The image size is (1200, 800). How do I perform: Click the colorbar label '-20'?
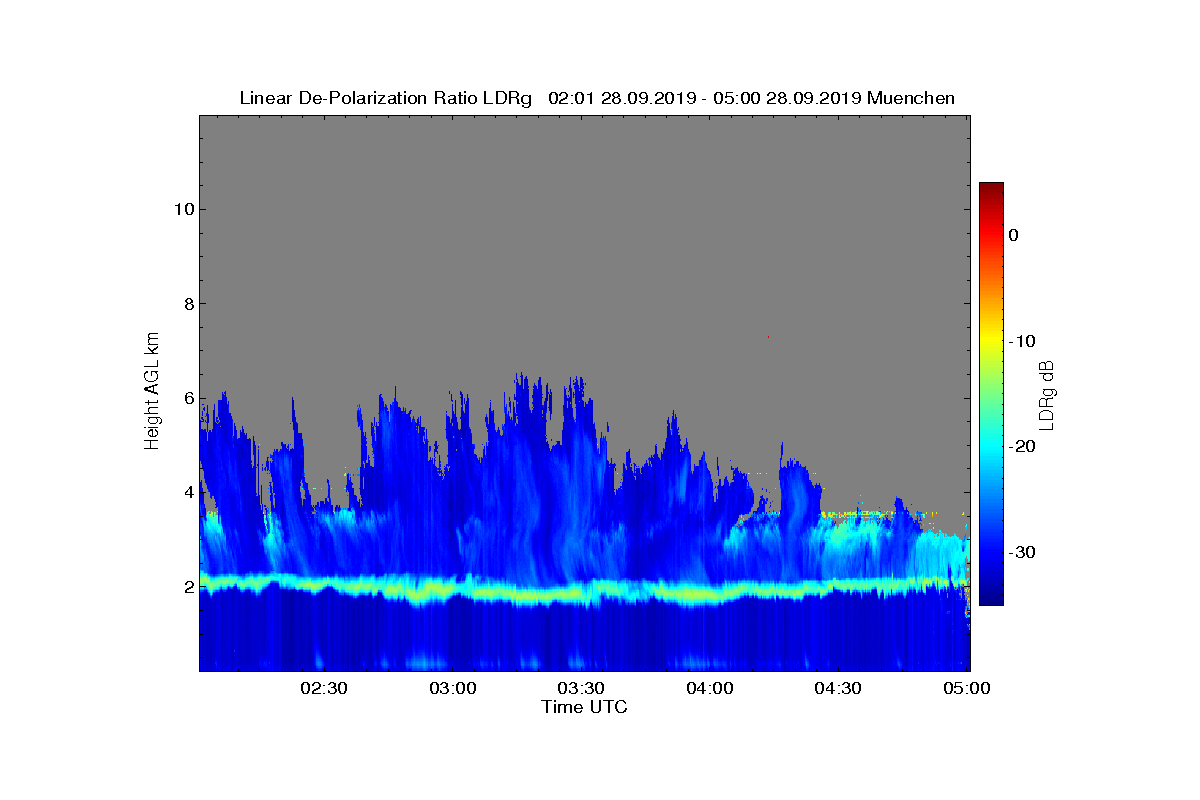[x=1021, y=446]
